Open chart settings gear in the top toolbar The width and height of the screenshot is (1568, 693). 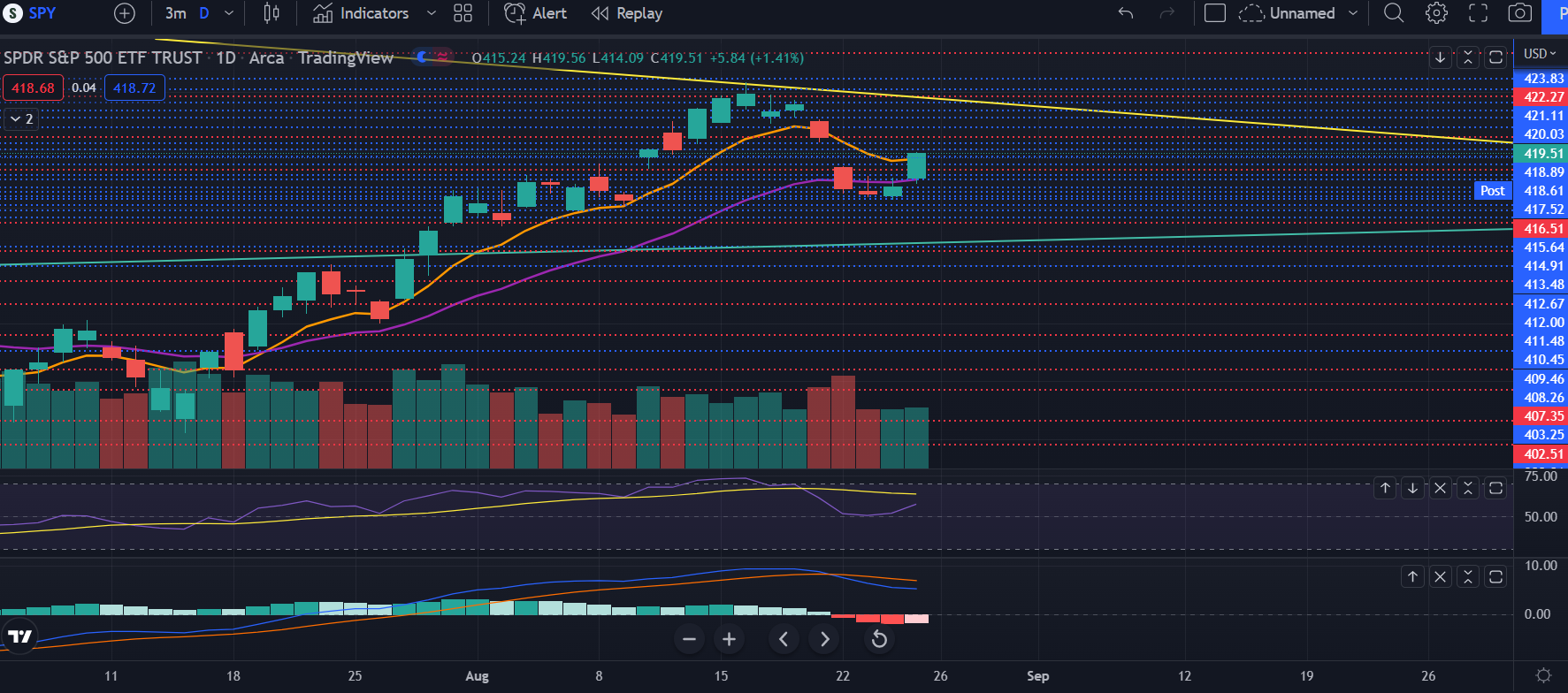click(1436, 13)
